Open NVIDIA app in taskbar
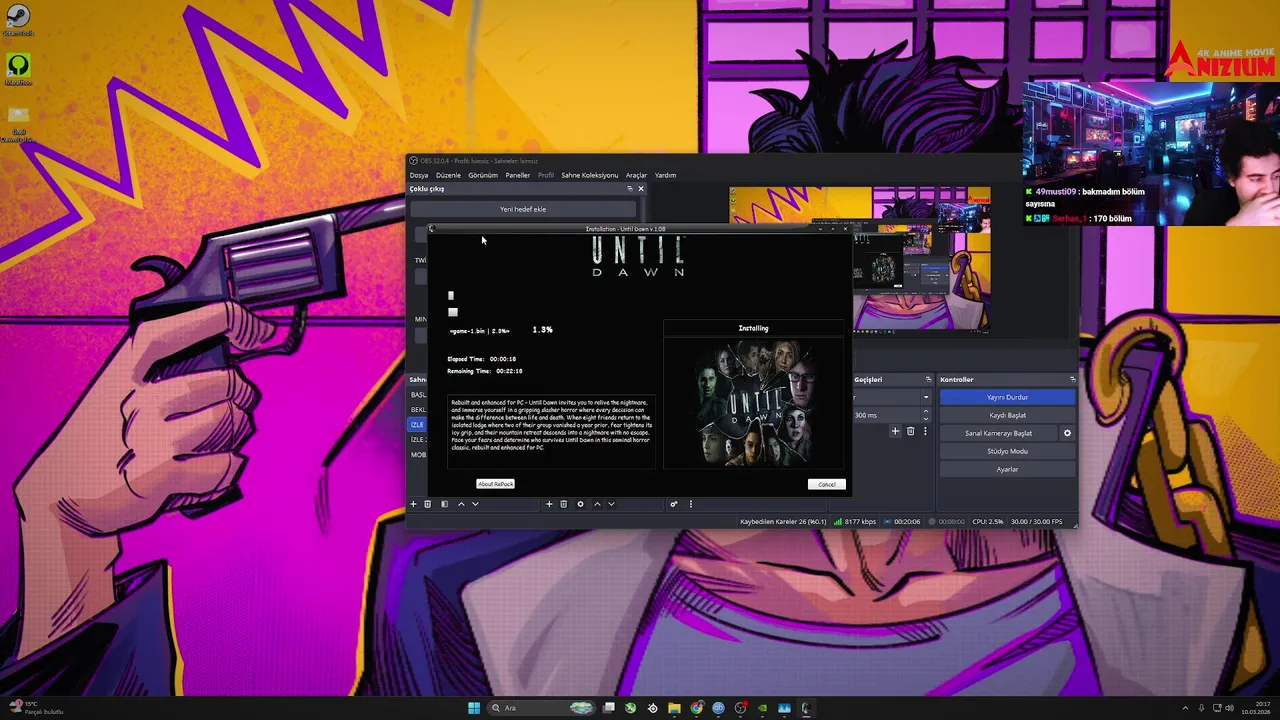The height and width of the screenshot is (720, 1280). point(762,708)
